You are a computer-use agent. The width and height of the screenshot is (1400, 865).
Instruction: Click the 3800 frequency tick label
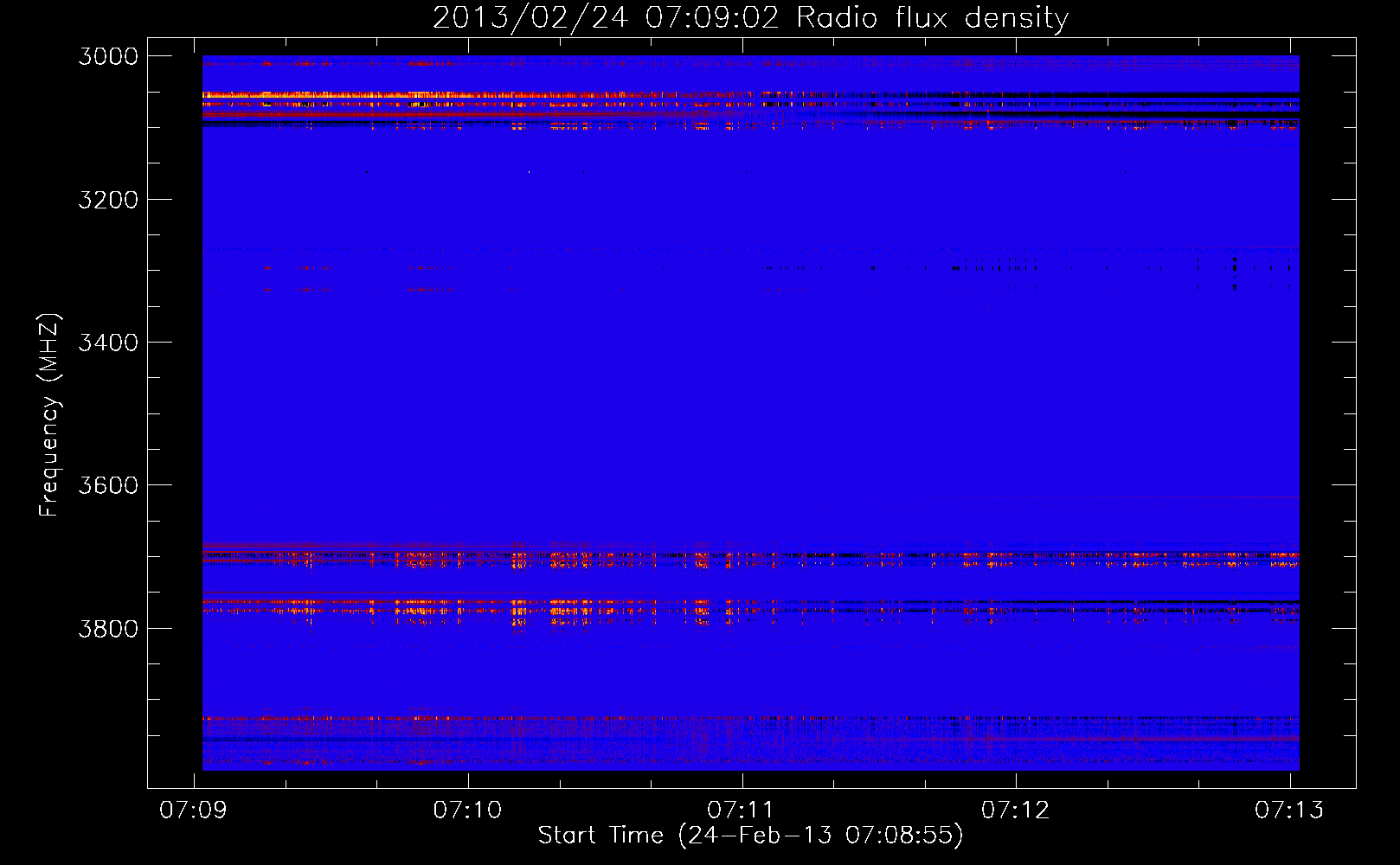108,628
